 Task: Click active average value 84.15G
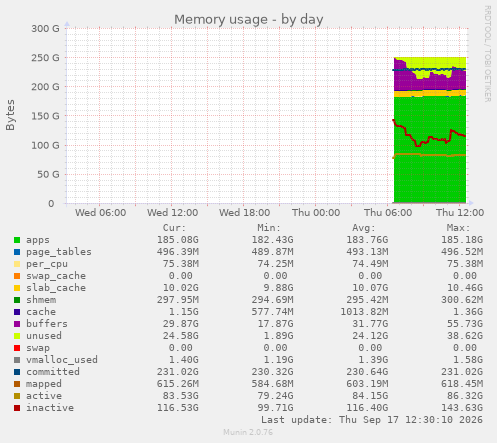[370, 396]
